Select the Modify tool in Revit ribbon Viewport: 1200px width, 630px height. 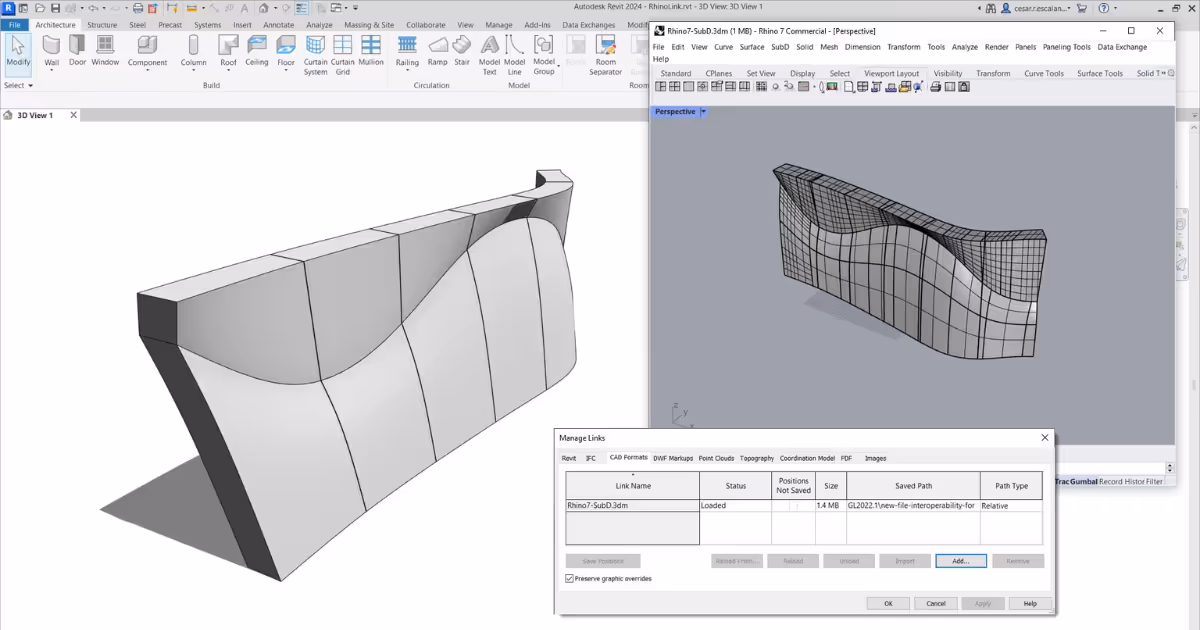click(x=18, y=53)
